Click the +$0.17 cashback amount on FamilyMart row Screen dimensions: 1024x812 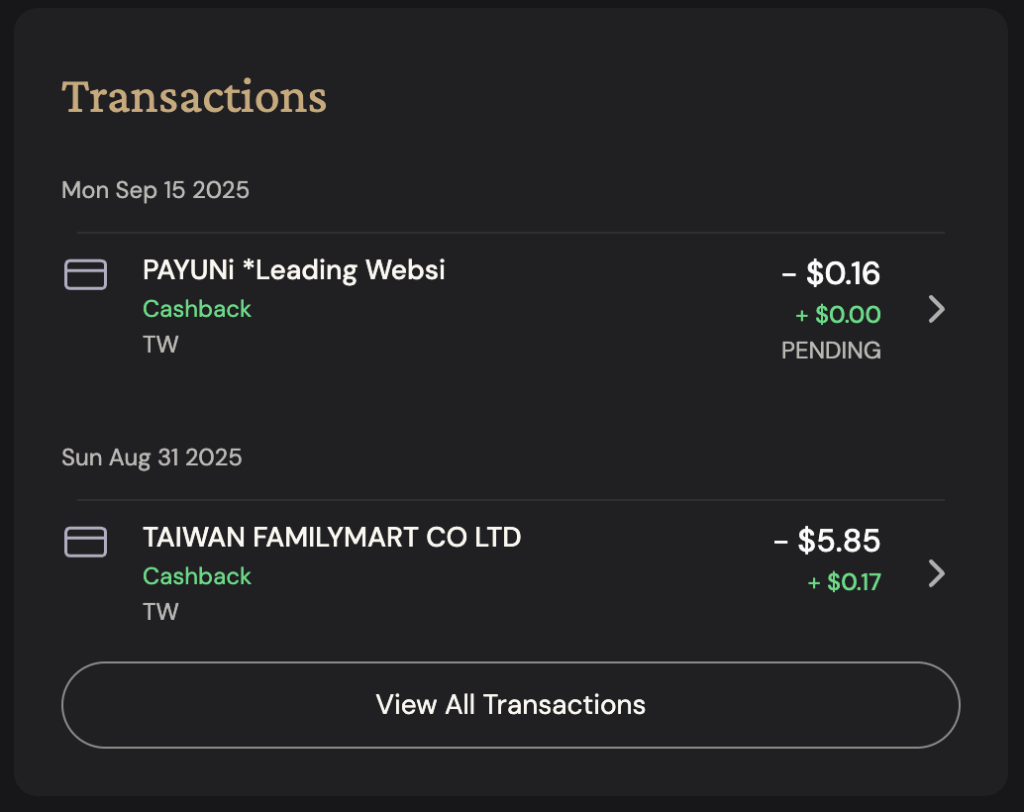click(x=843, y=582)
